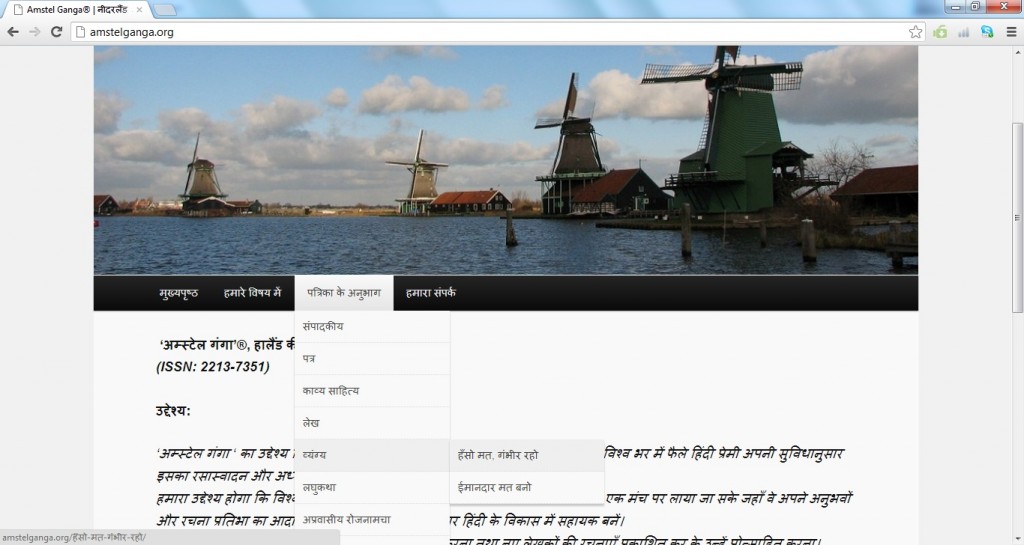
Task: Click the browser Forward arrow
Action: [35, 32]
